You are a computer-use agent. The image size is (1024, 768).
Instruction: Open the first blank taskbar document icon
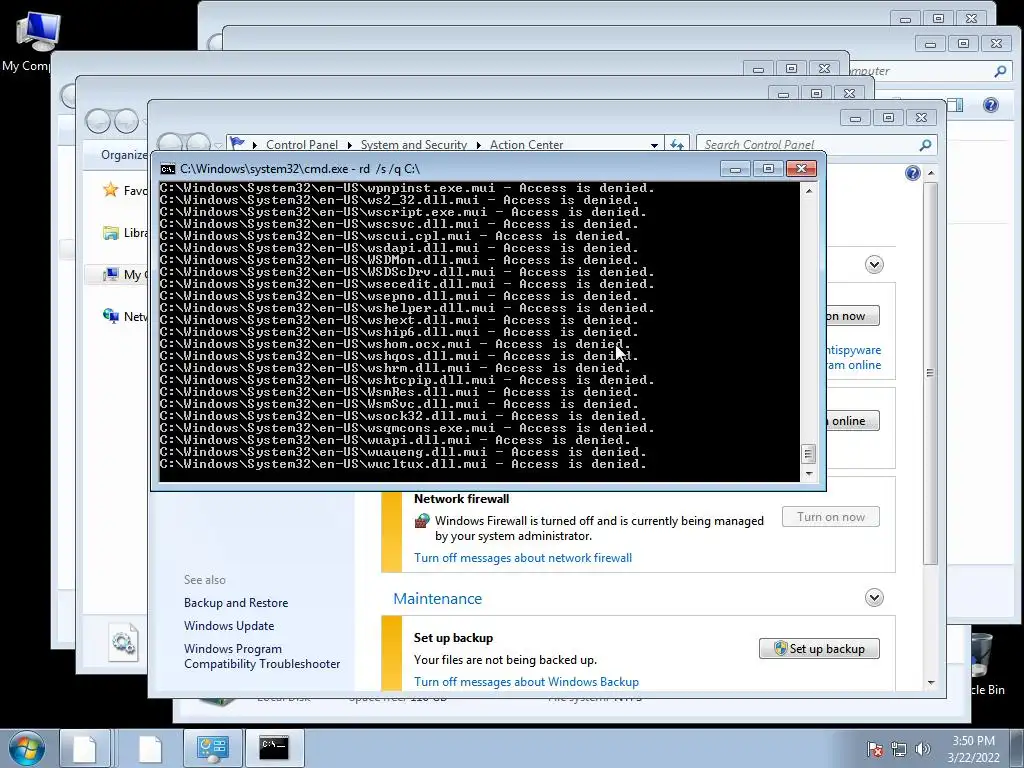click(85, 748)
